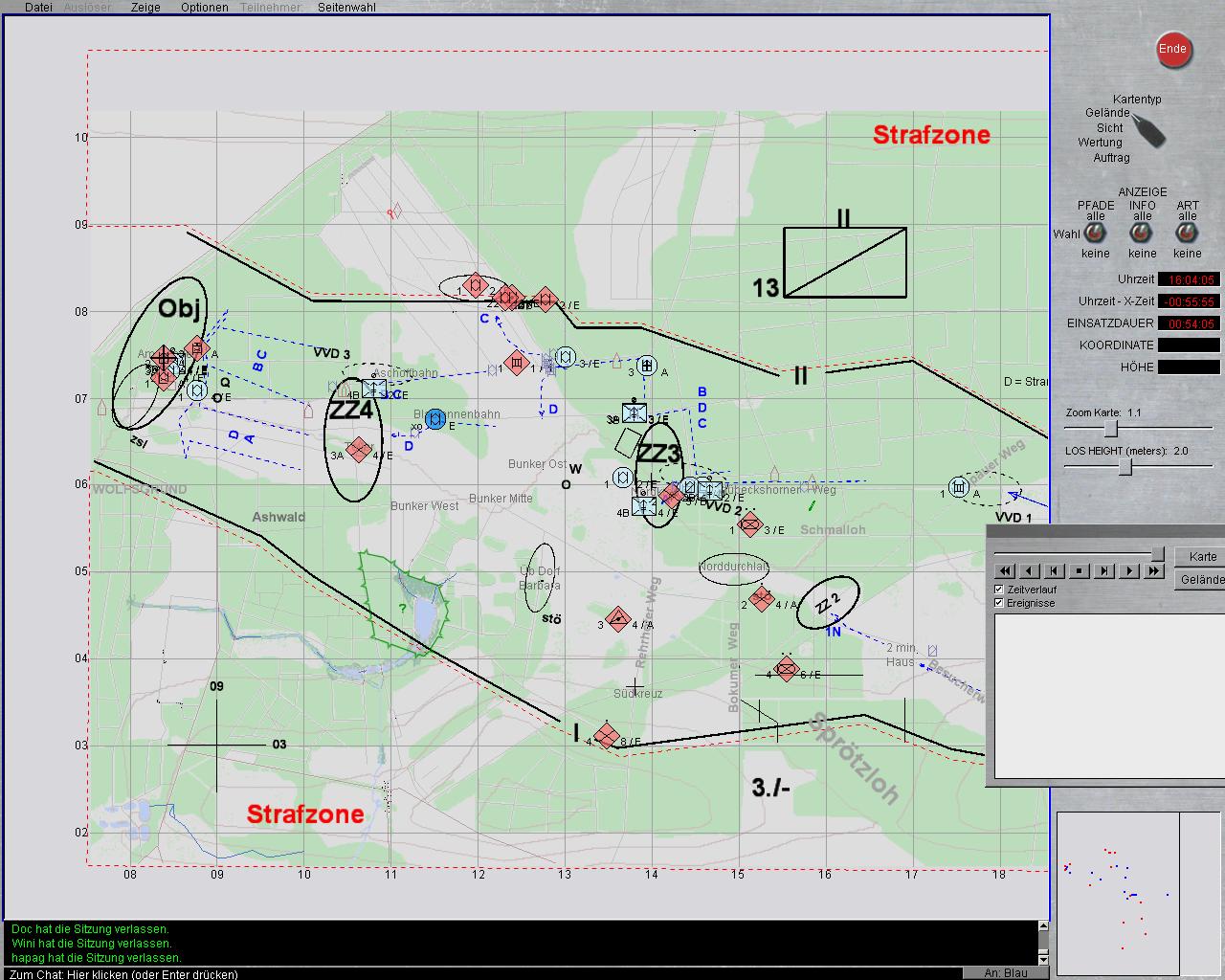Click the stop playback button
Screen dimensions: 1225x980
point(1079,571)
